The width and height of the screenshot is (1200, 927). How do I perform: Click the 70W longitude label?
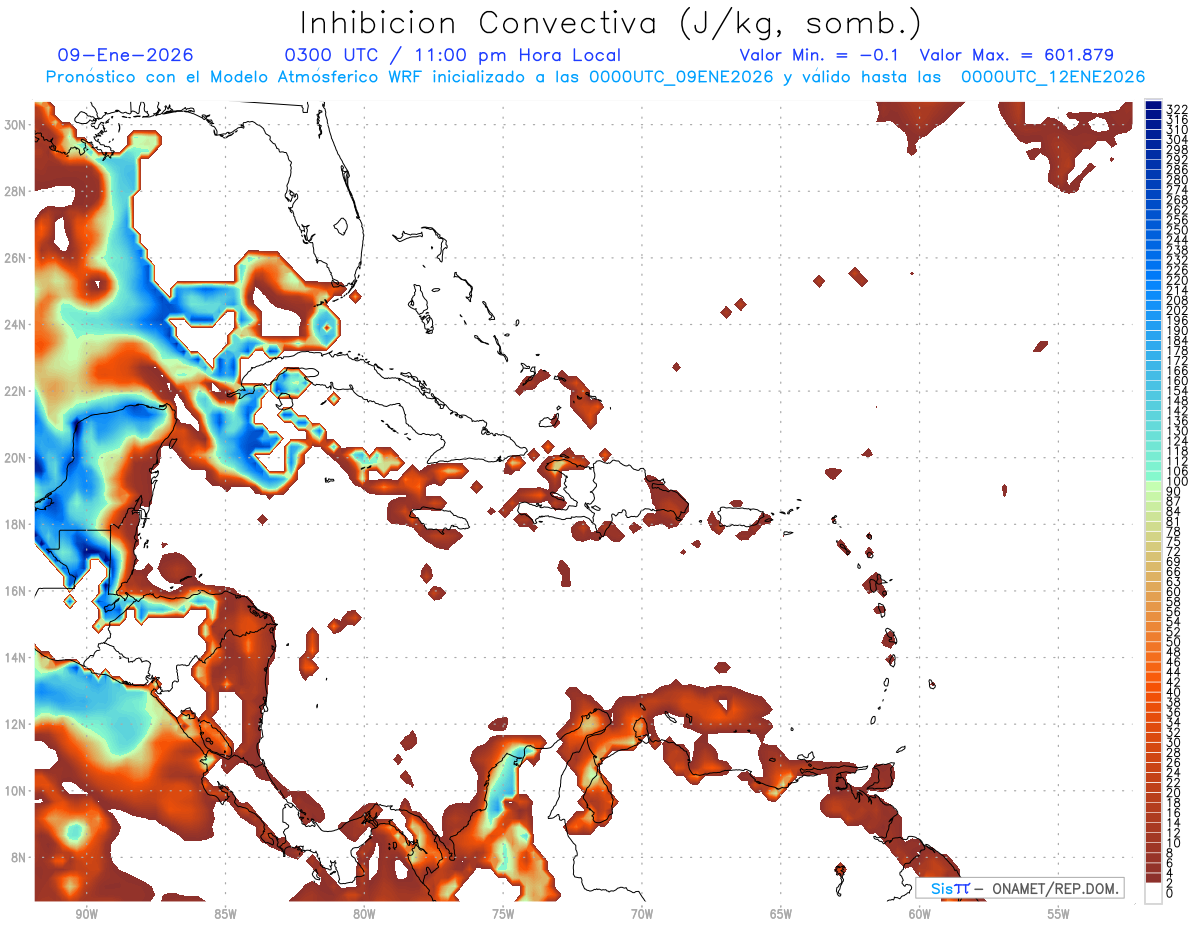(x=642, y=915)
